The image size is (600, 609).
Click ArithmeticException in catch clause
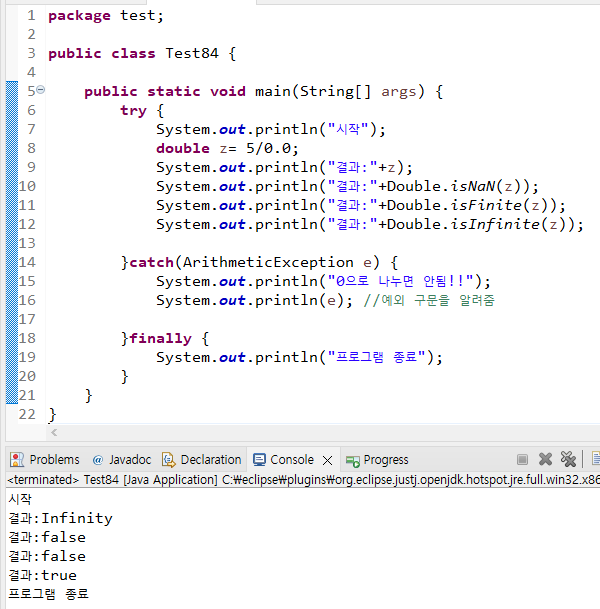tap(268, 262)
